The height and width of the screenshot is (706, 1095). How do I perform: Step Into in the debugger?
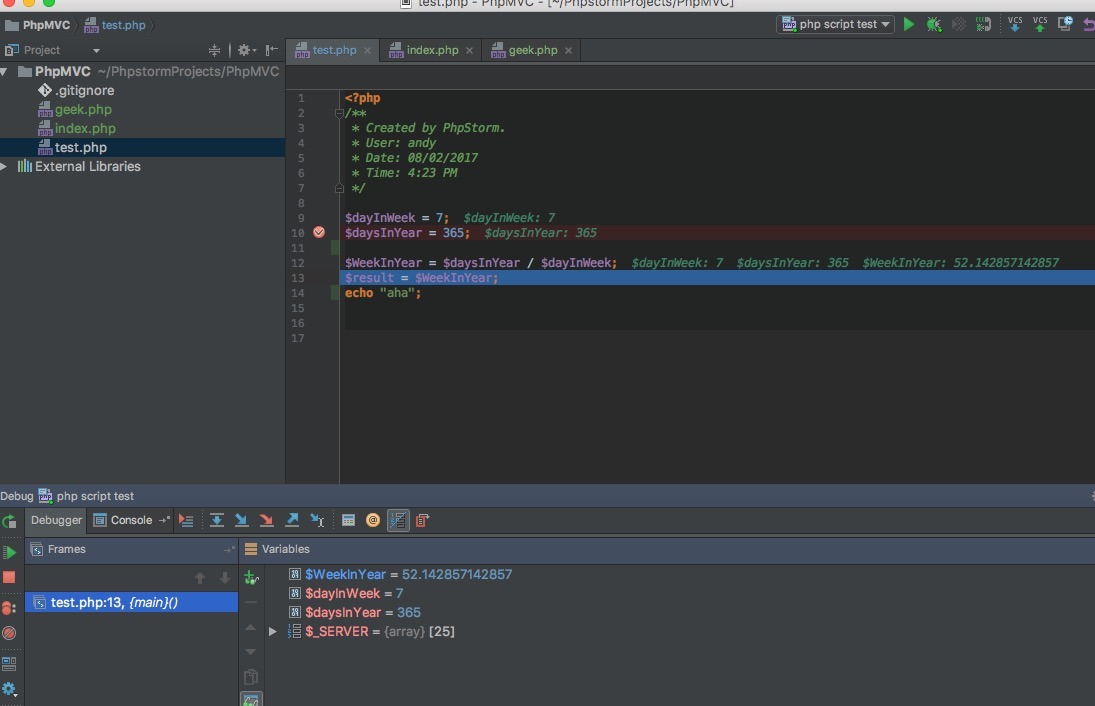(x=242, y=520)
